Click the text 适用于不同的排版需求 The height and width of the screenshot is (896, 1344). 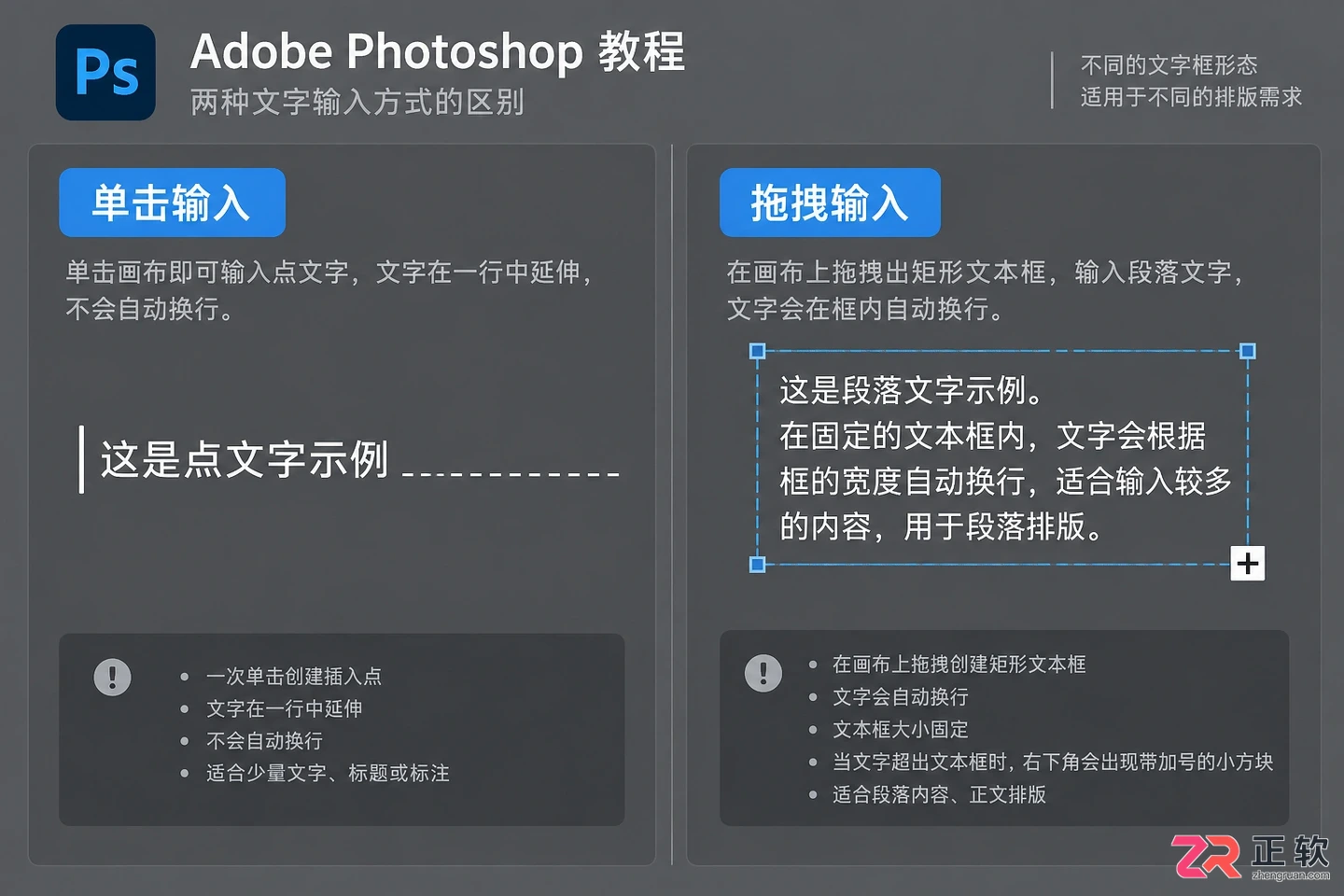1191,97
